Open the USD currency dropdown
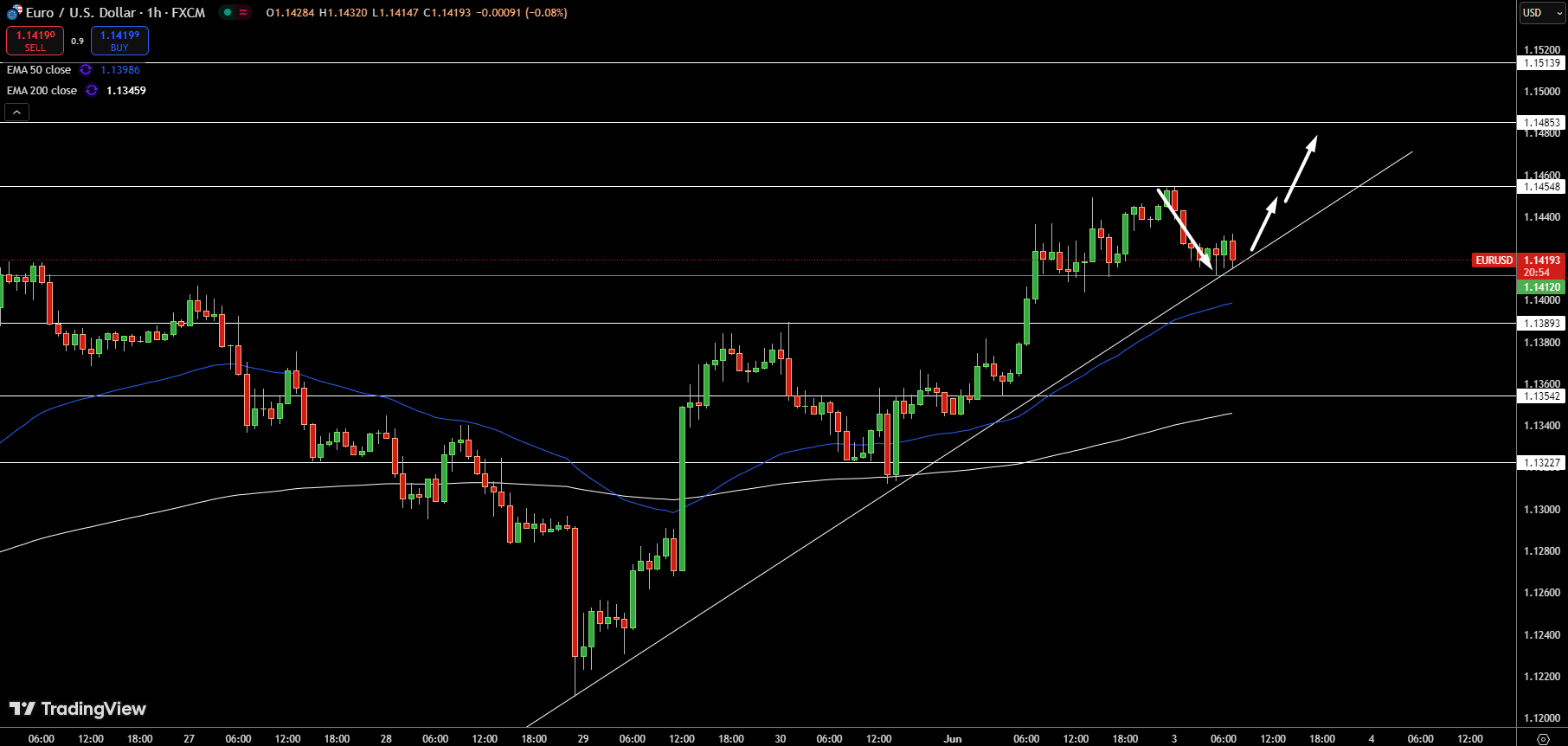 1543,13
